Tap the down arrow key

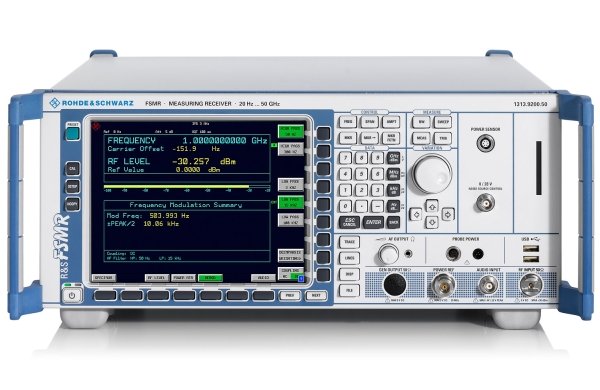pyautogui.click(x=432, y=222)
